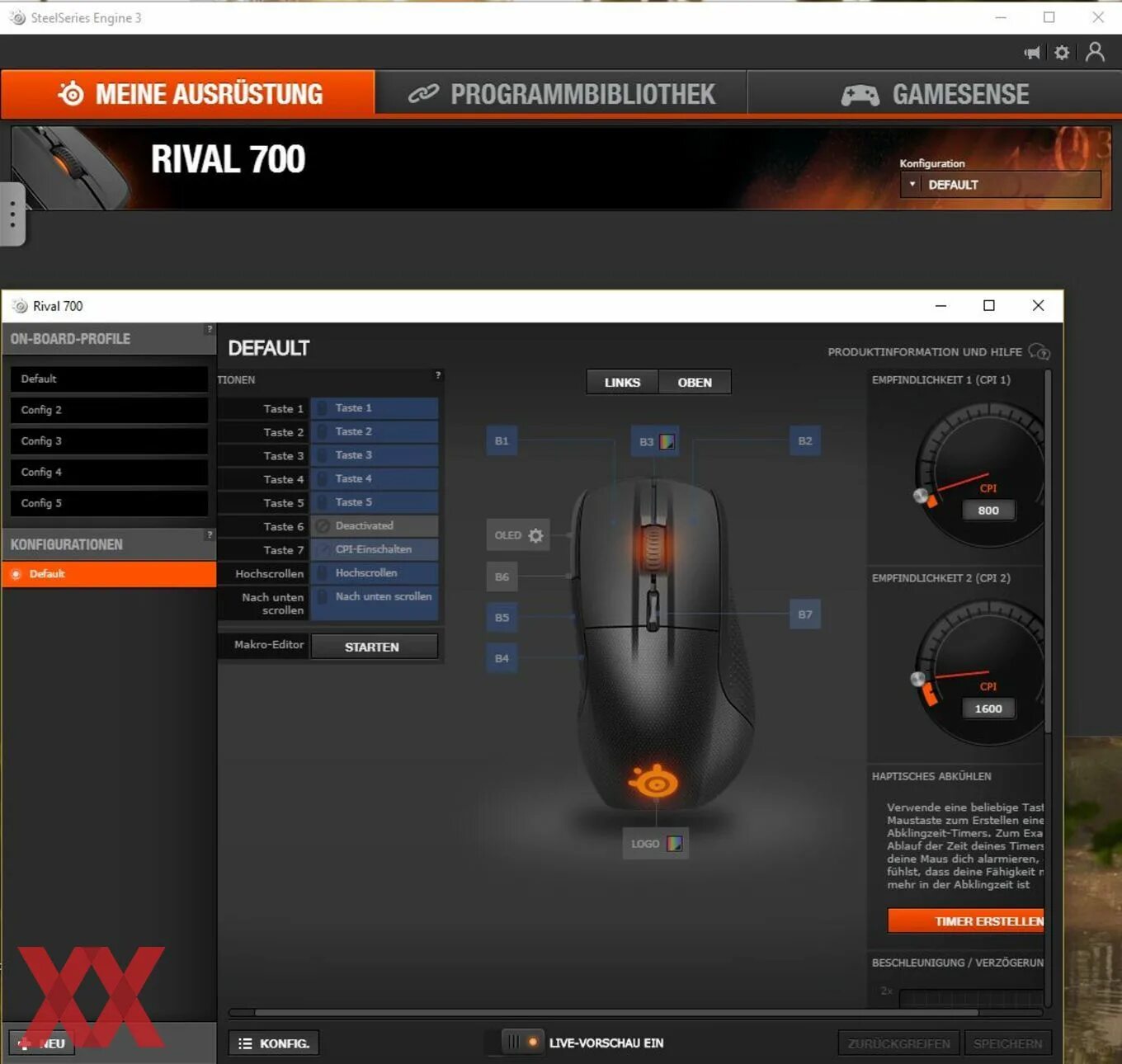Image resolution: width=1122 pixels, height=1064 pixels.
Task: Show the LINKS mouse view
Action: [622, 383]
